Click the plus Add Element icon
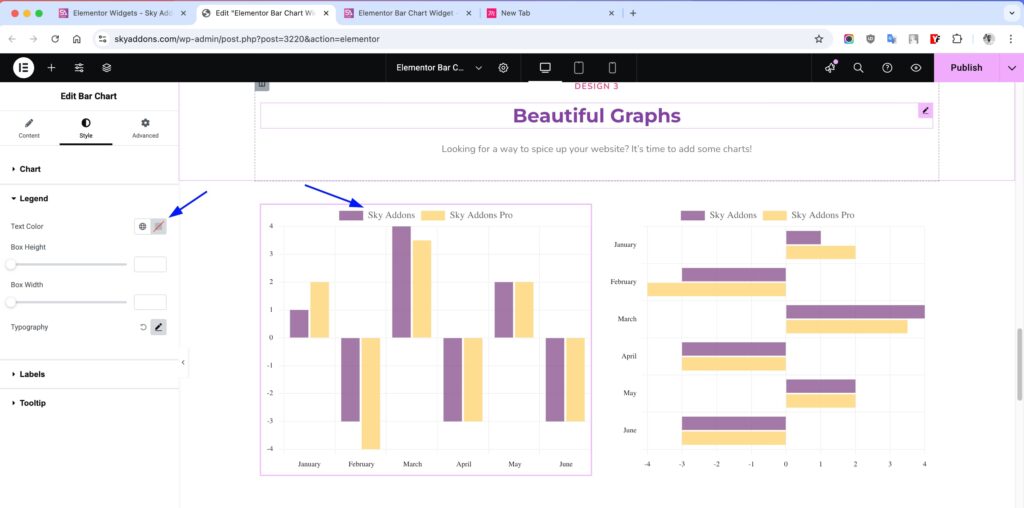Viewport: 1024px width, 508px height. point(52,67)
